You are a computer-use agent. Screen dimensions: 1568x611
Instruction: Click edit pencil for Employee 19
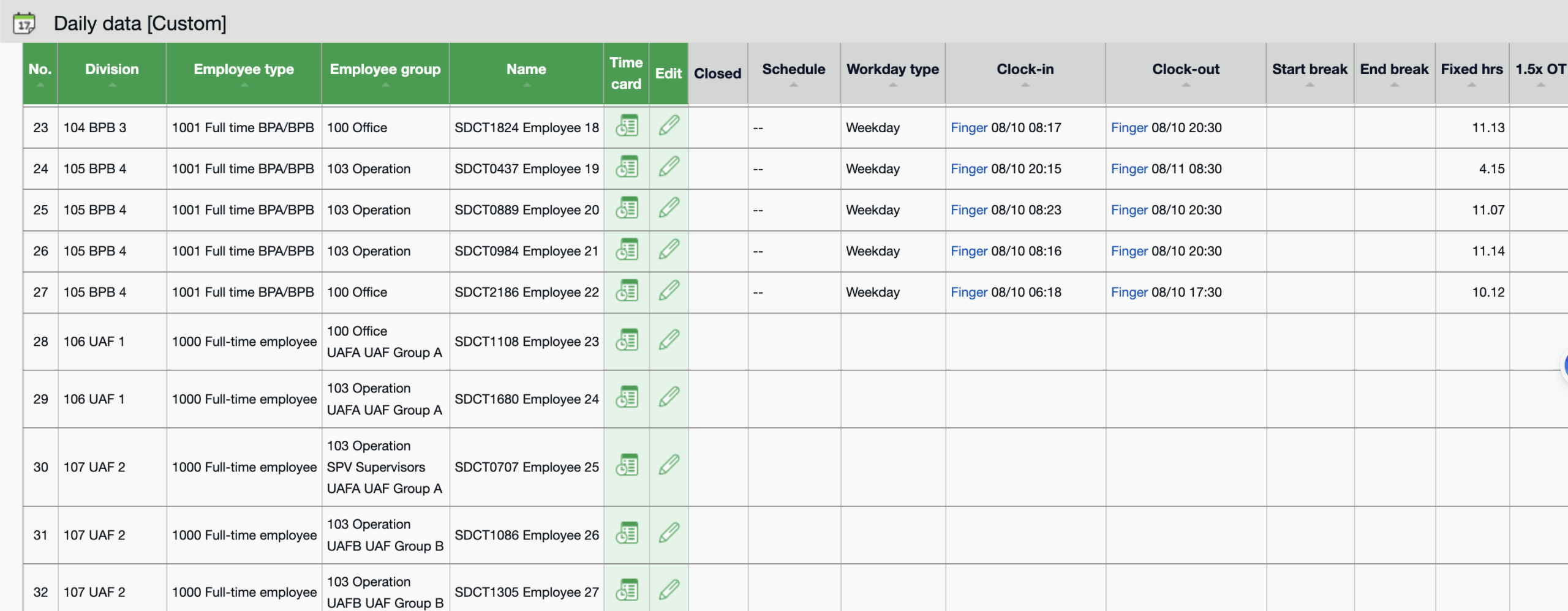tap(669, 167)
